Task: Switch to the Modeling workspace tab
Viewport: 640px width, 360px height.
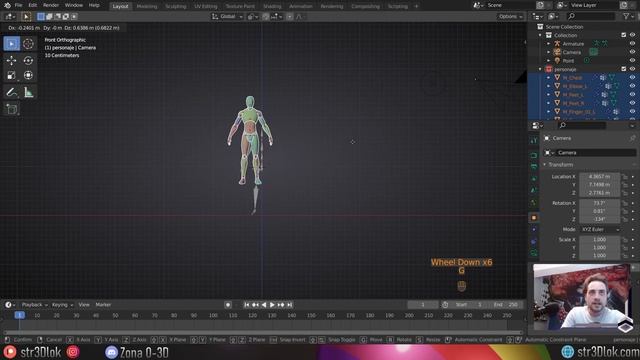Action: pyautogui.click(x=147, y=6)
